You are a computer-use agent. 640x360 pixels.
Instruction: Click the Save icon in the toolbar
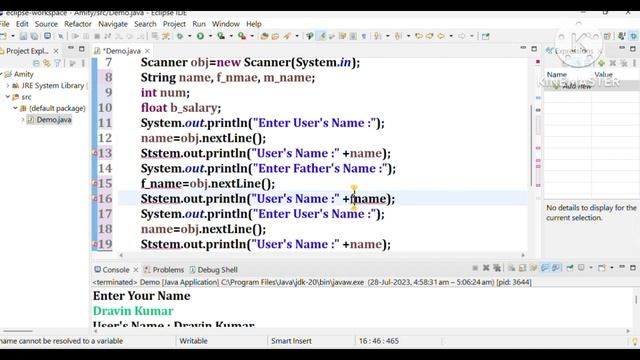pos(23,36)
